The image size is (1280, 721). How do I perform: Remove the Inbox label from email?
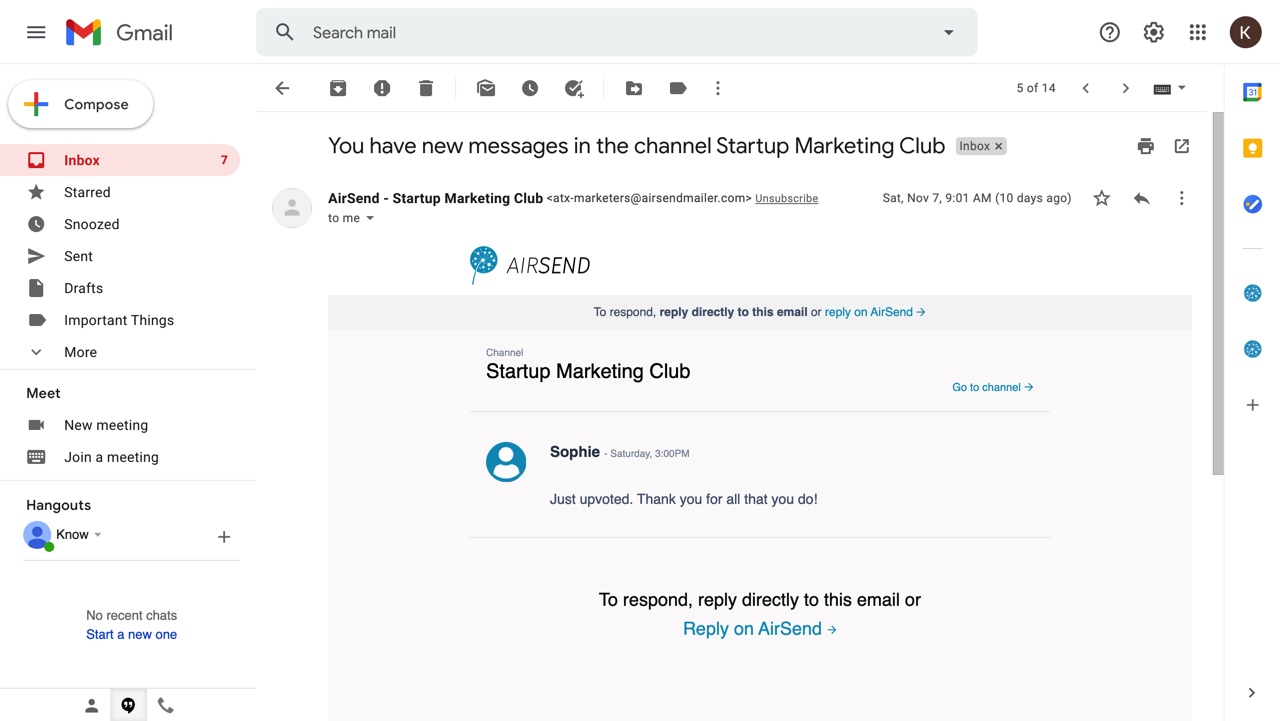coord(998,146)
